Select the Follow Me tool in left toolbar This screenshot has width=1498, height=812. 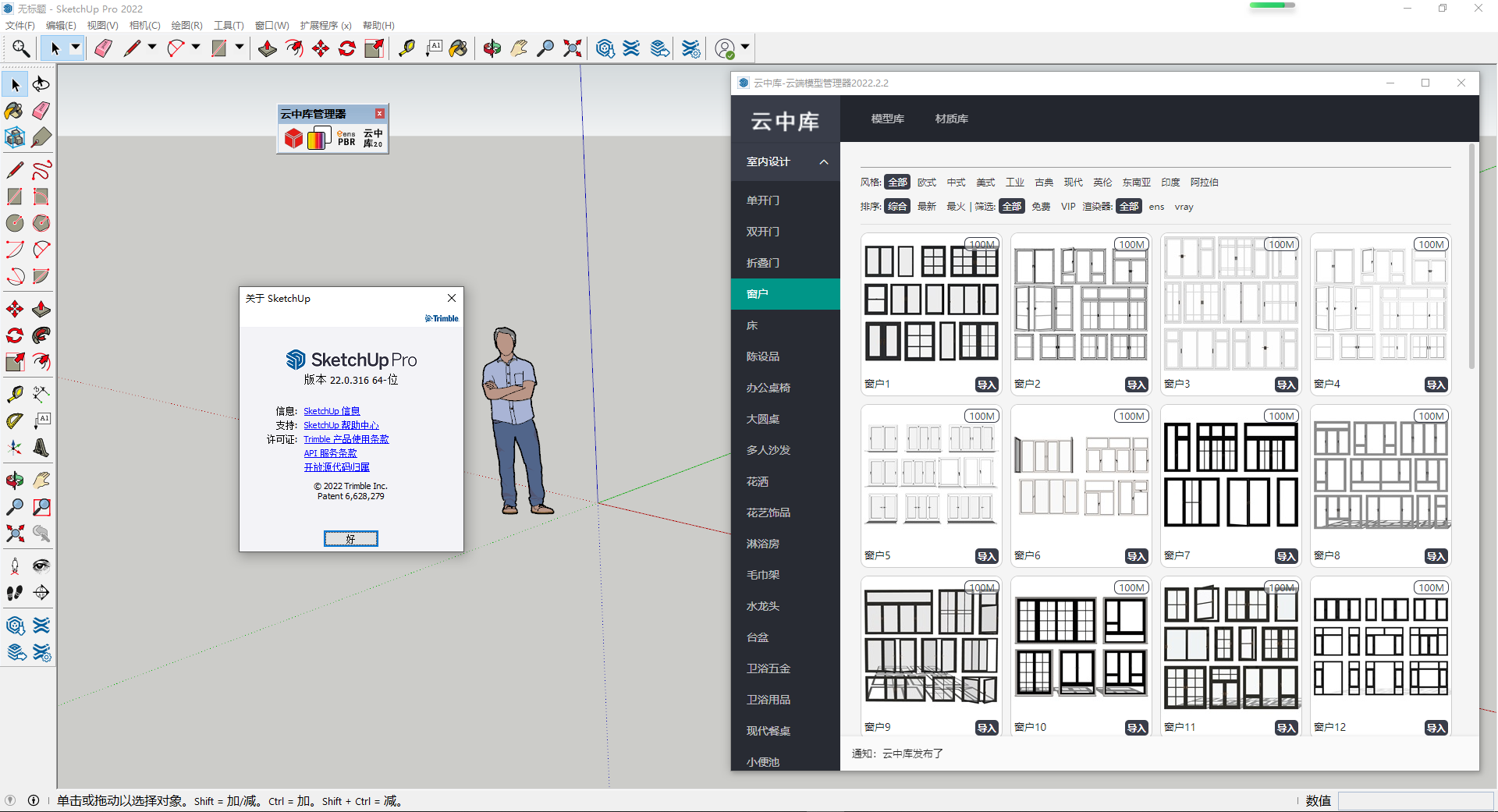[x=41, y=335]
